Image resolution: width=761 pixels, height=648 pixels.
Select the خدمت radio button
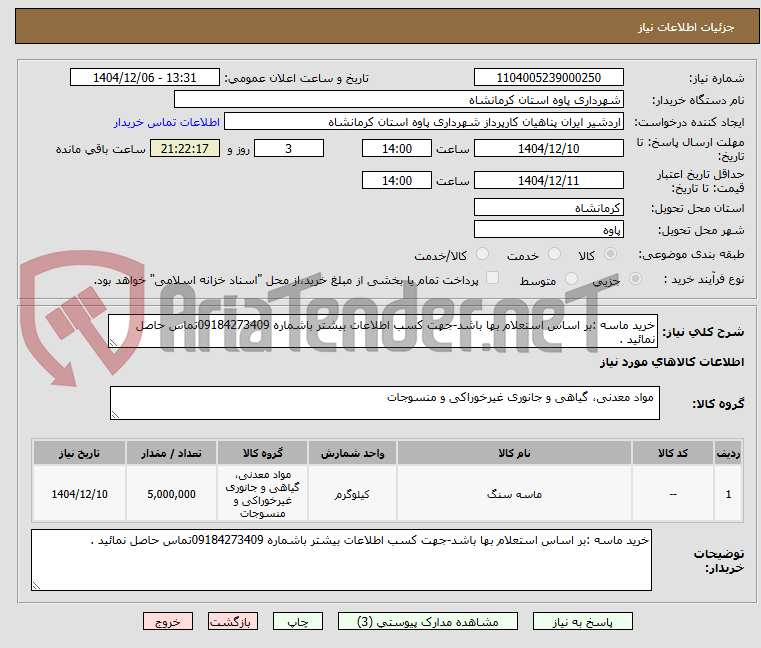(x=554, y=254)
